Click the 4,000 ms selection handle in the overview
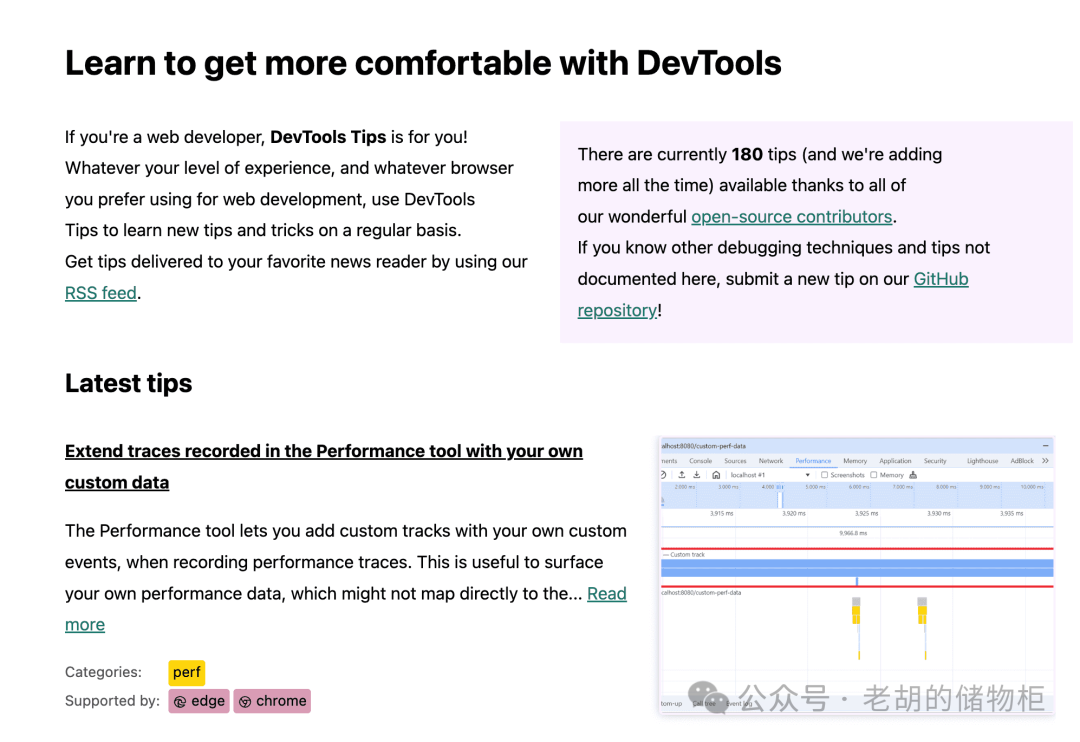 tap(780, 498)
